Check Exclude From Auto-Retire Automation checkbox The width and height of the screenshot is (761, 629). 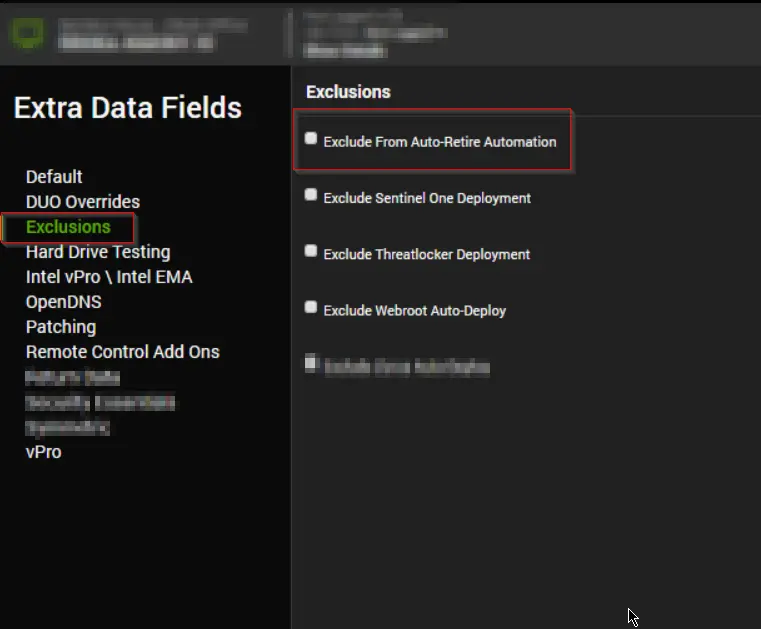(311, 138)
